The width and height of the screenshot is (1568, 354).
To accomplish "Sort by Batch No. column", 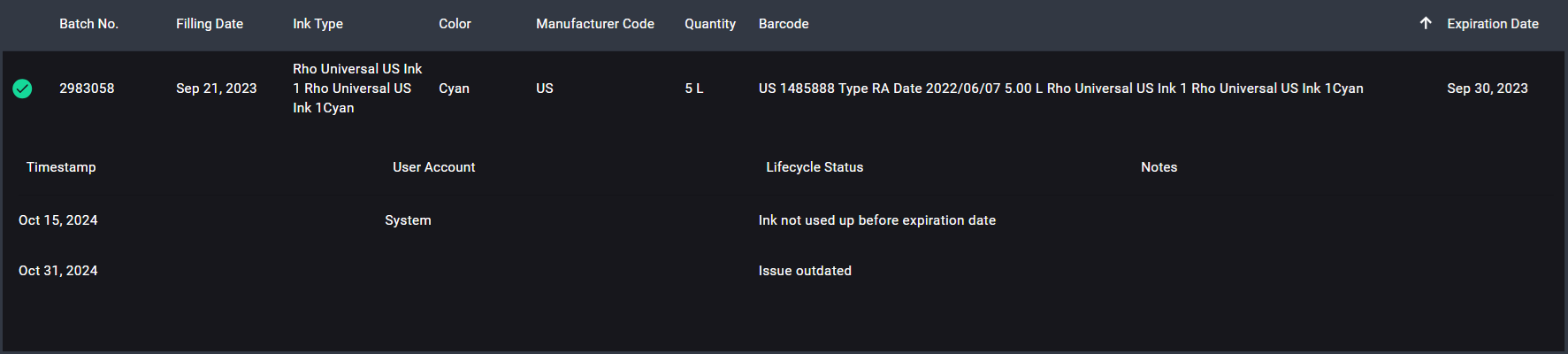I will [88, 24].
